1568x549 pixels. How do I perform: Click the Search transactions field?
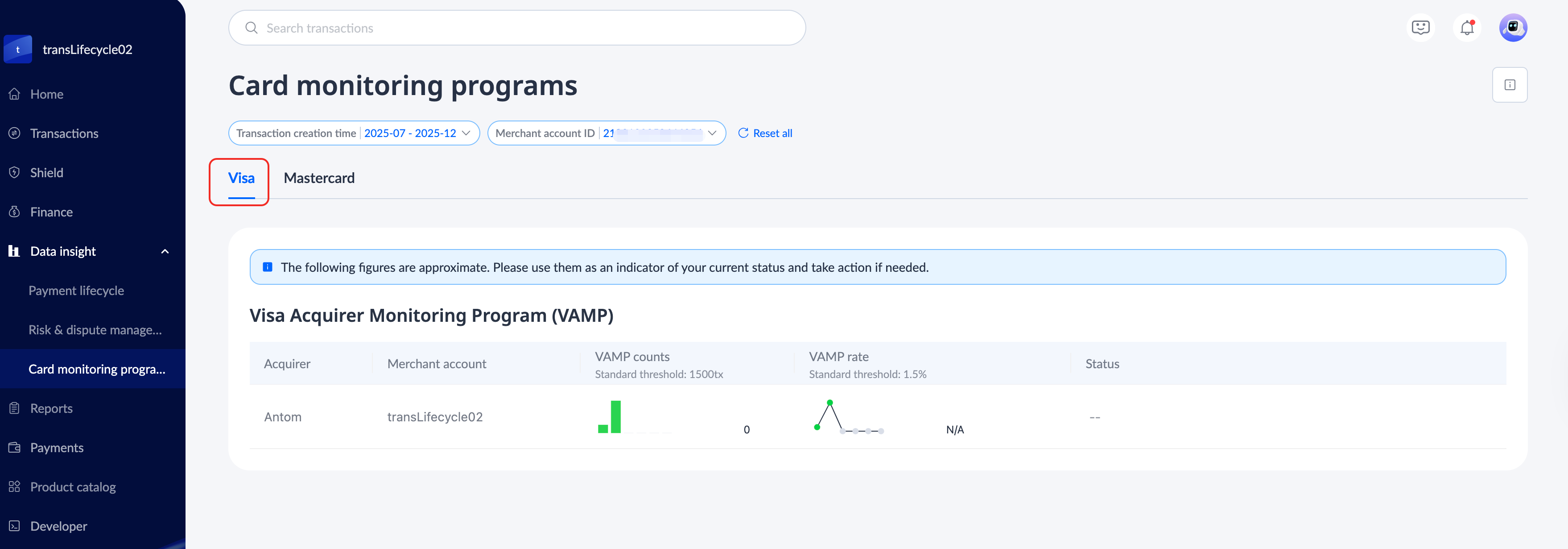517,28
